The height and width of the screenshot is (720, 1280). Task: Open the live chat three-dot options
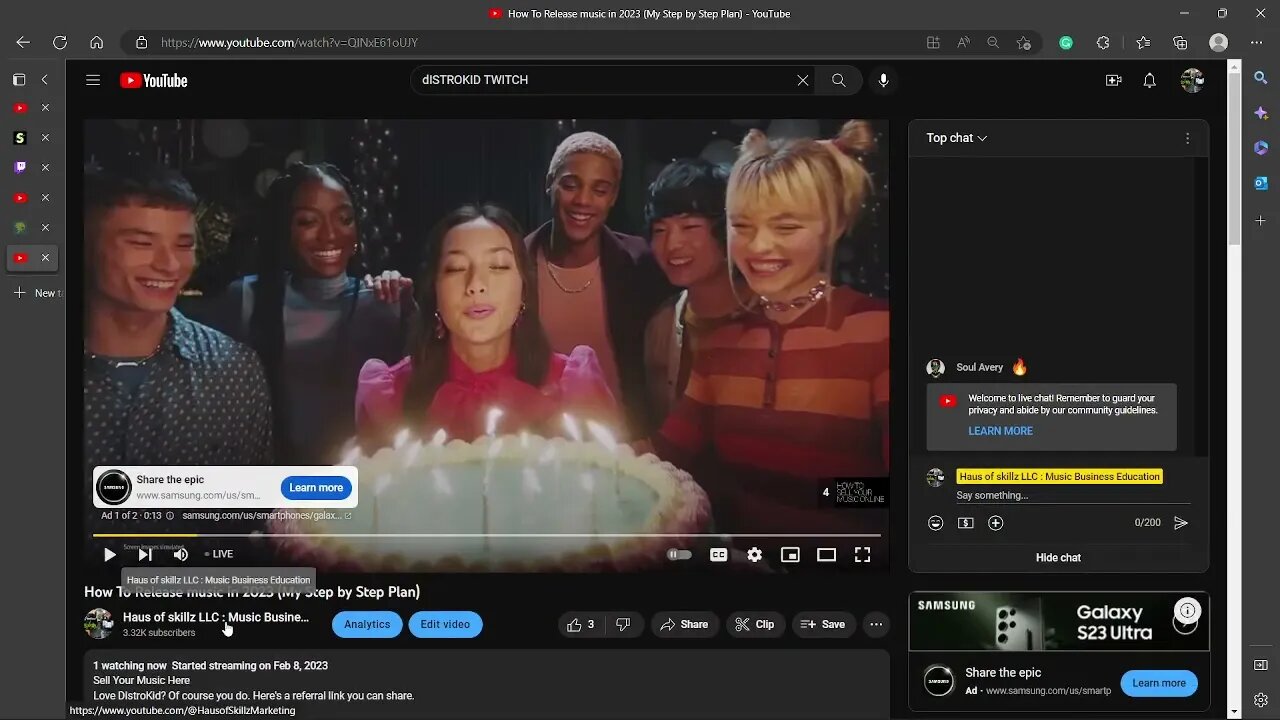[1187, 138]
